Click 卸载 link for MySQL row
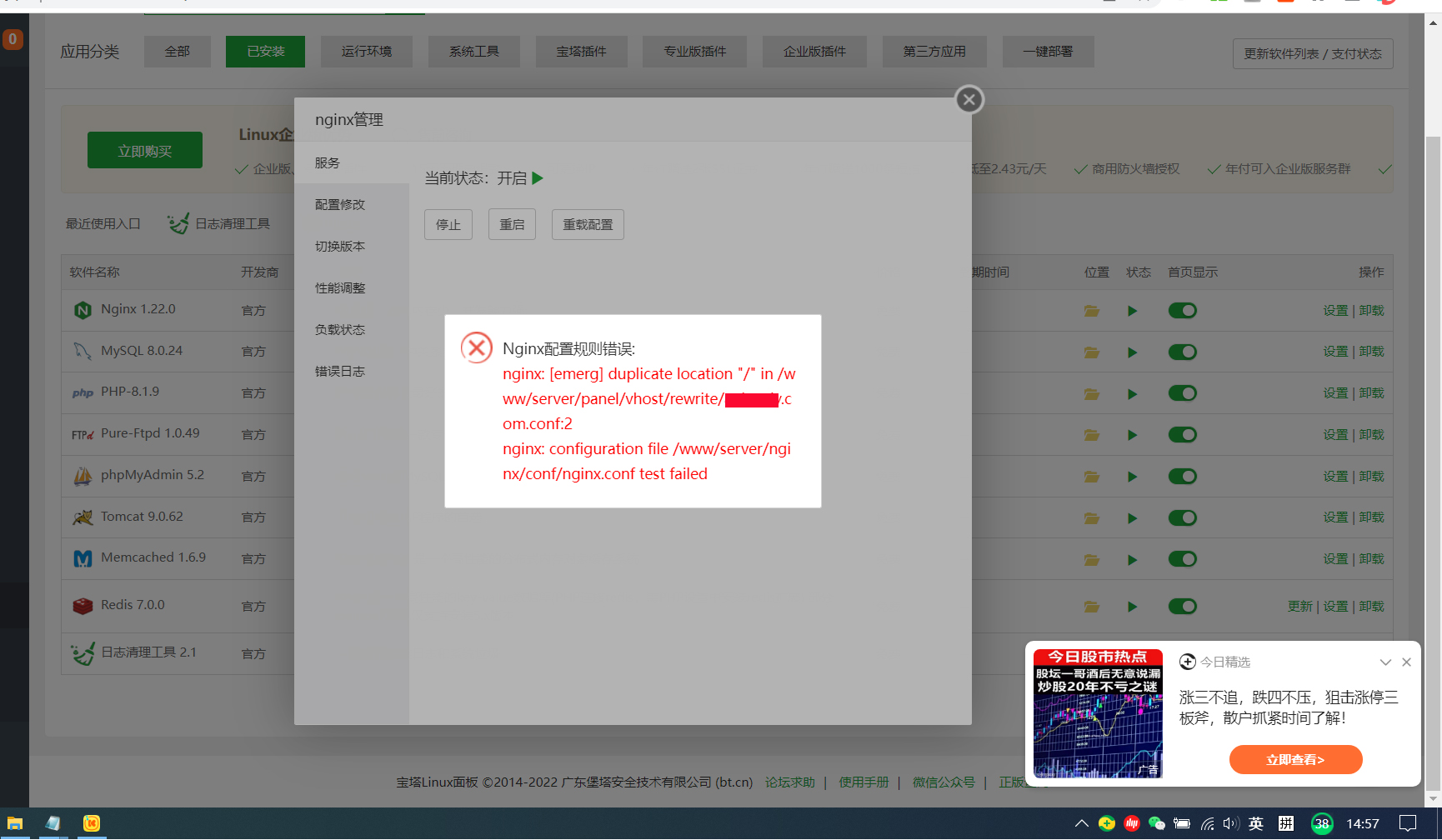The image size is (1442, 840). (1371, 352)
